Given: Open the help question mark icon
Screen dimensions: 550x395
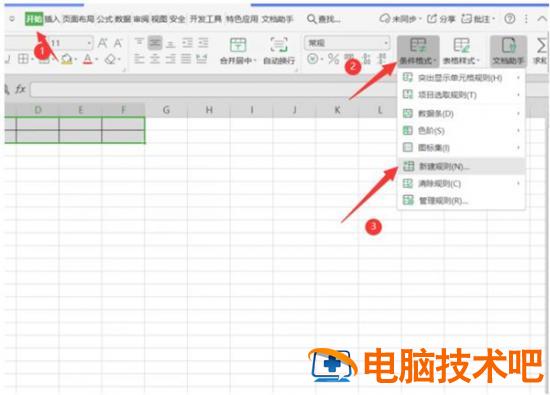Looking at the screenshot, I should pos(510,19).
